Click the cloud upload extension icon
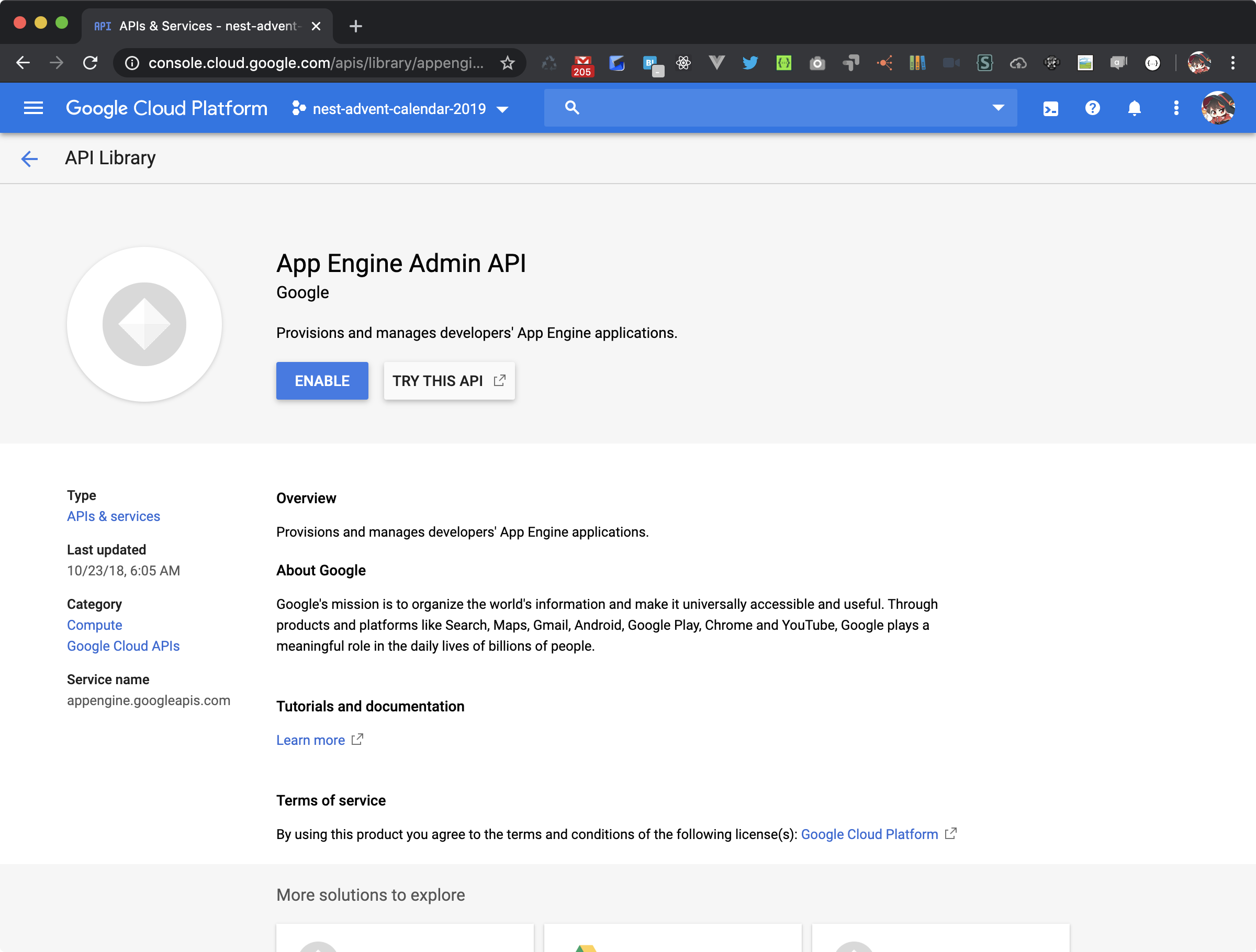The width and height of the screenshot is (1256, 952). pyautogui.click(x=1018, y=63)
